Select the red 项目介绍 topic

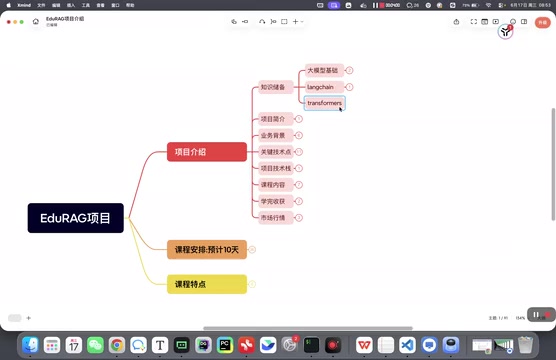(x=207, y=152)
